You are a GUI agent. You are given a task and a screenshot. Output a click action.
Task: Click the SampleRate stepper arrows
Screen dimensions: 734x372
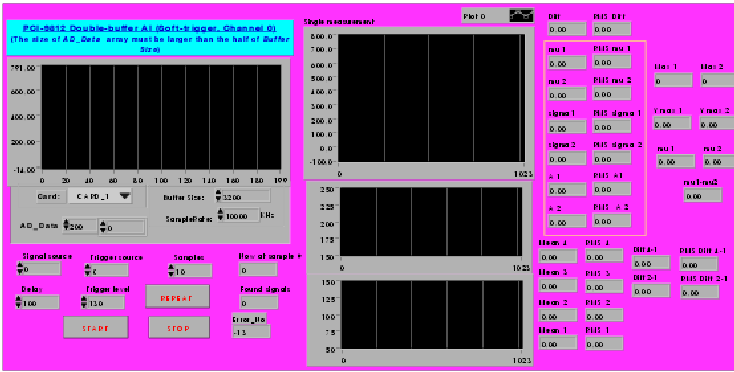(x=220, y=215)
